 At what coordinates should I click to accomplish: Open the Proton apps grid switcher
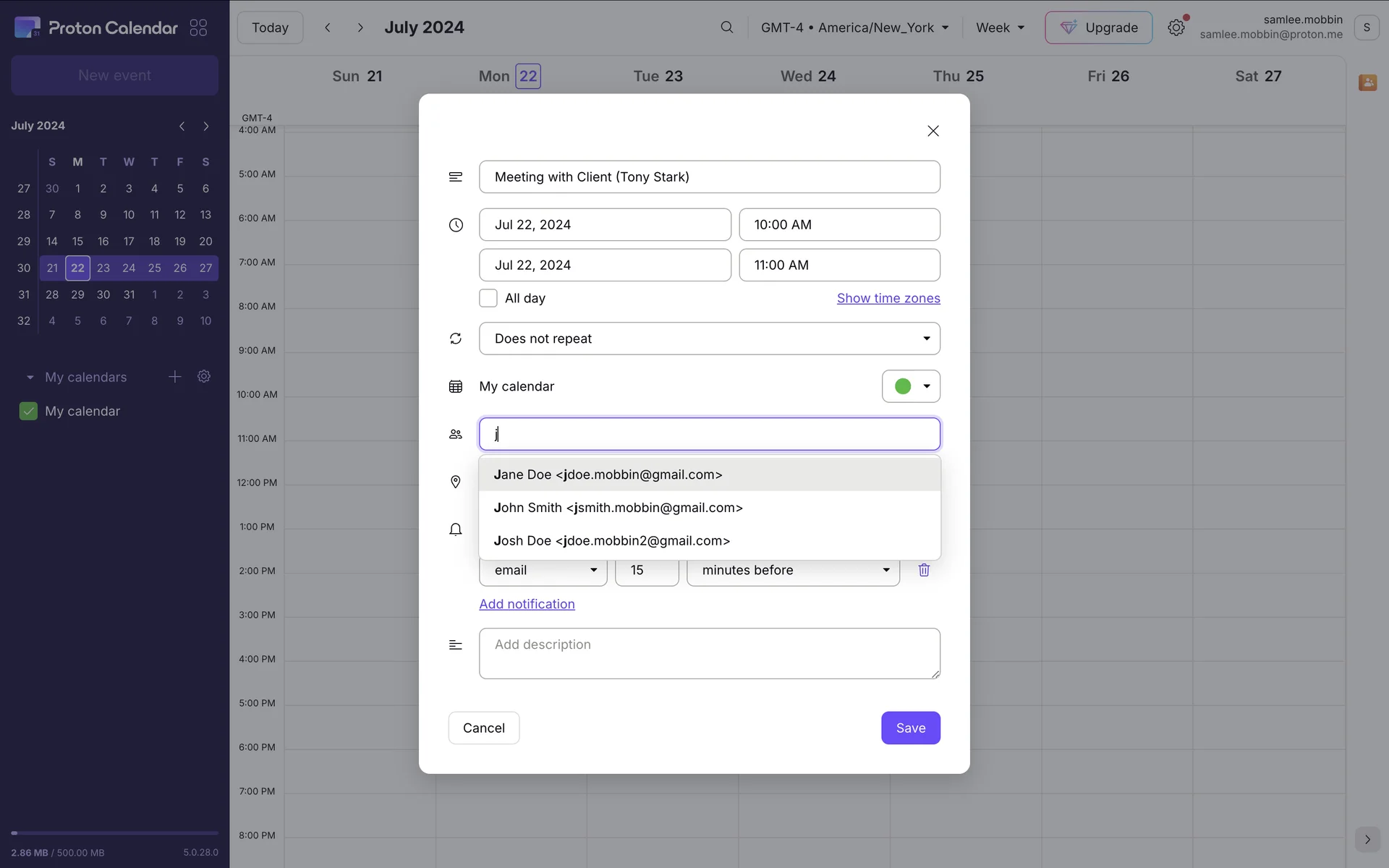pyautogui.click(x=198, y=27)
